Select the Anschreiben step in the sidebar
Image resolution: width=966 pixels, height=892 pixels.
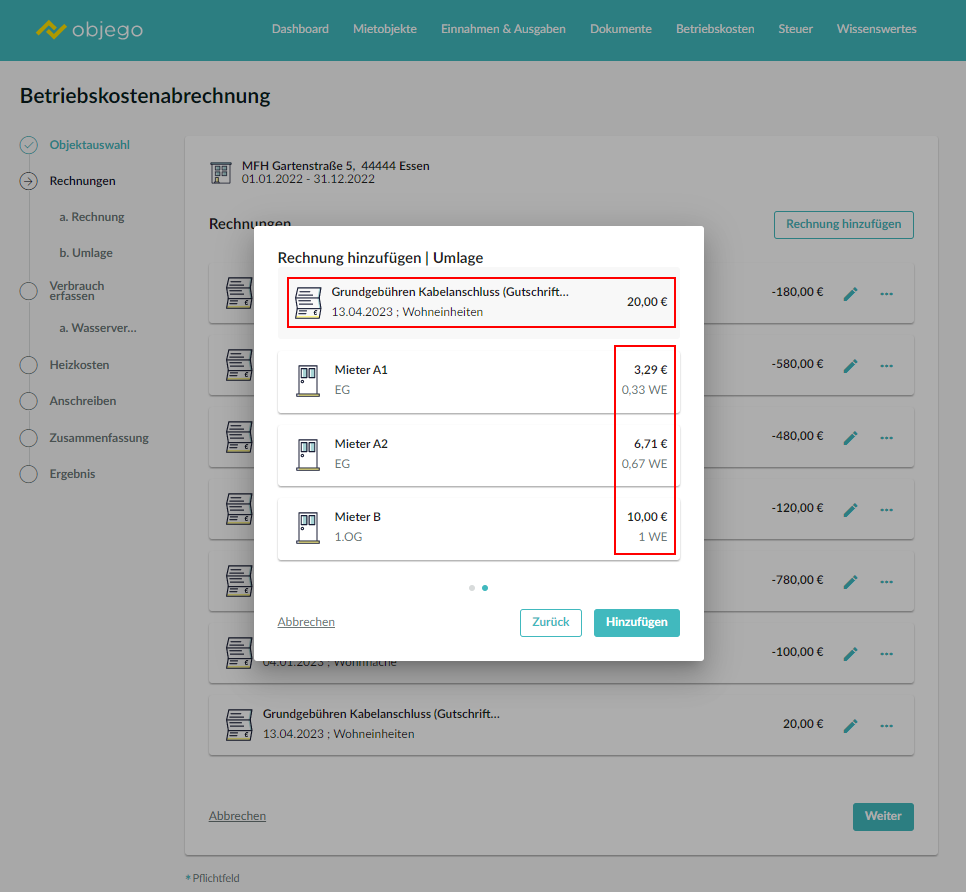[x=83, y=401]
